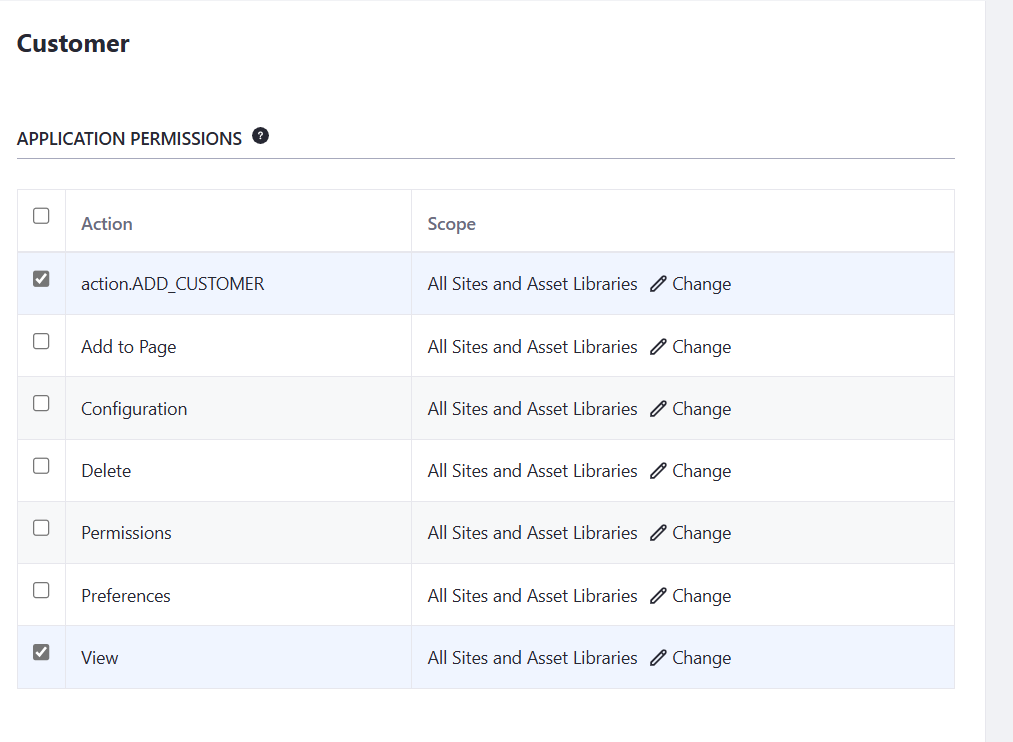Tick the Delete permission checkbox
The image size is (1013, 742).
tap(41, 466)
